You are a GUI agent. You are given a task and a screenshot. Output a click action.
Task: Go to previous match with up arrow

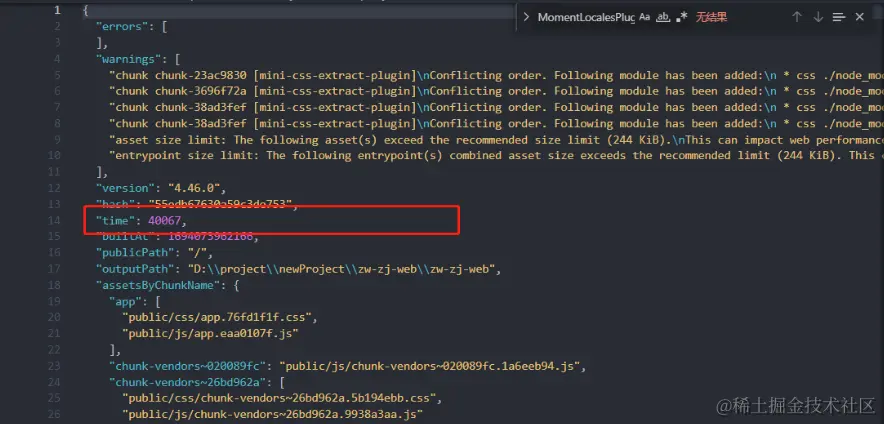pyautogui.click(x=797, y=17)
